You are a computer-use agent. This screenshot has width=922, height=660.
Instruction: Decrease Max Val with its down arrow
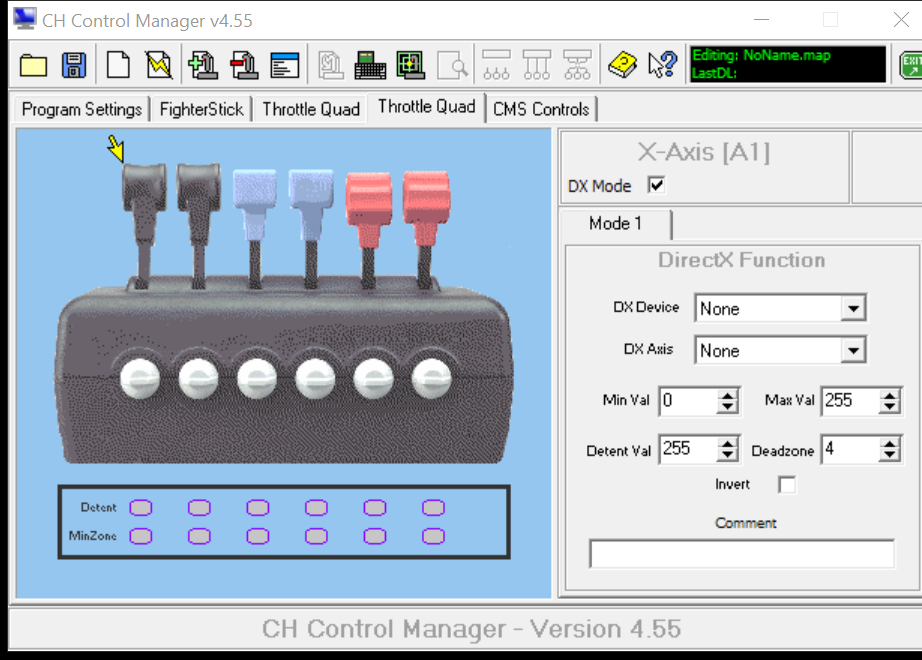click(x=890, y=408)
